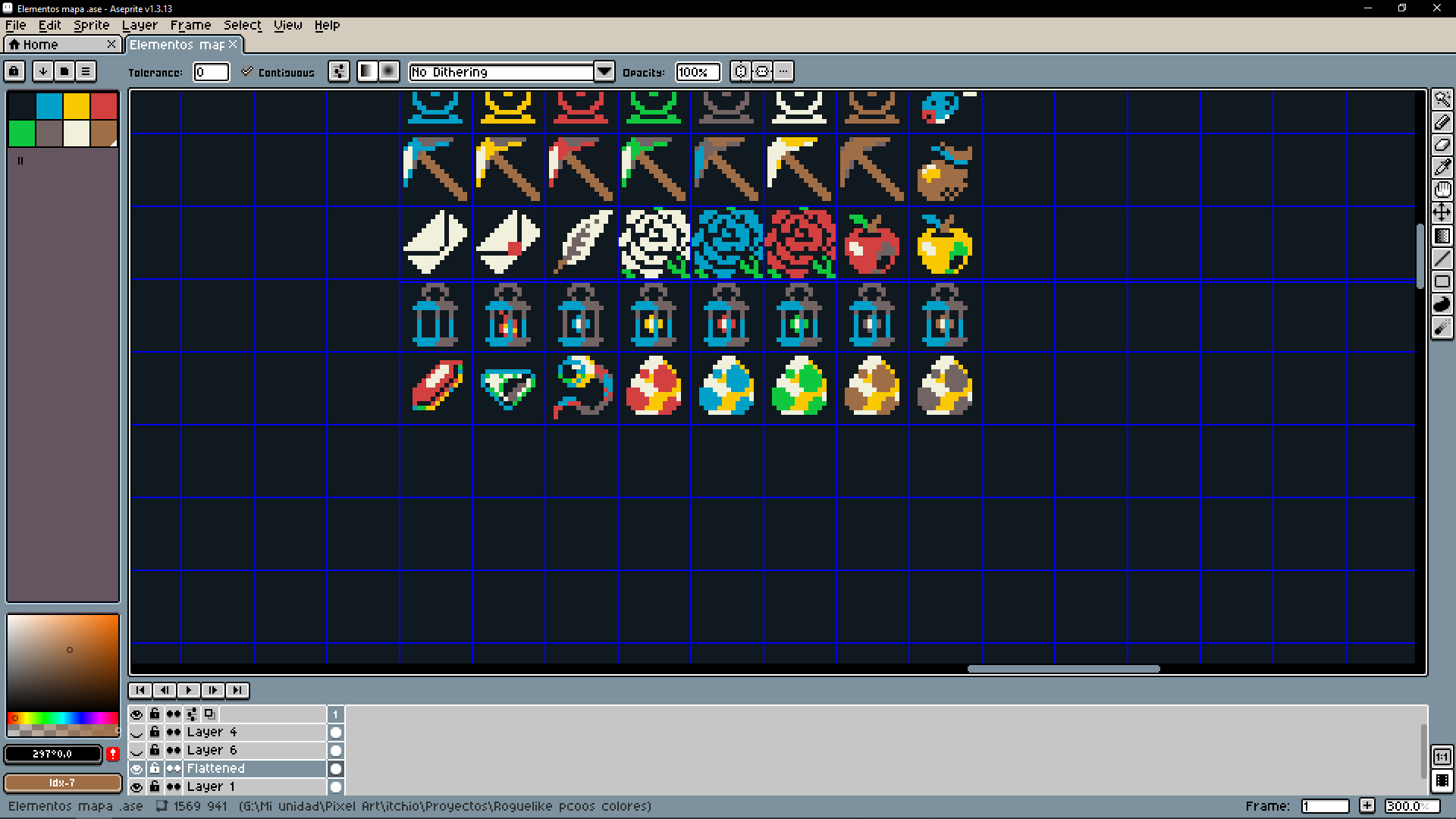This screenshot has width=1456, height=819.
Task: Open the palette options menu icon
Action: click(x=86, y=71)
